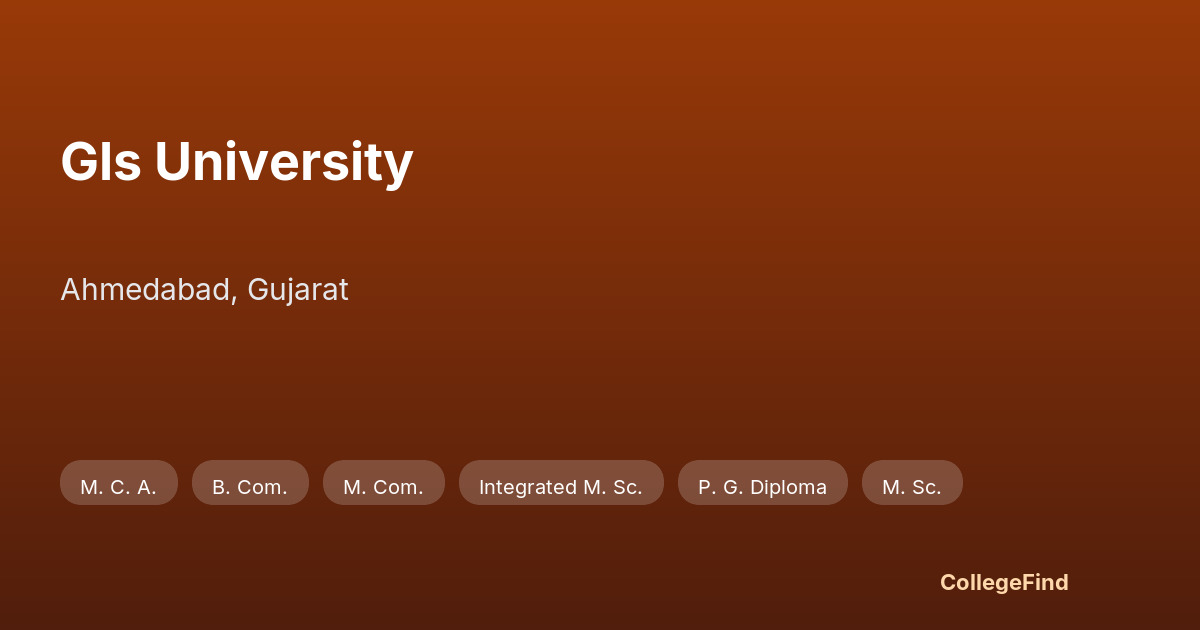The width and height of the screenshot is (1200, 630).
Task: Select the Ahmedabad, Gujarat location text
Action: tap(204, 290)
